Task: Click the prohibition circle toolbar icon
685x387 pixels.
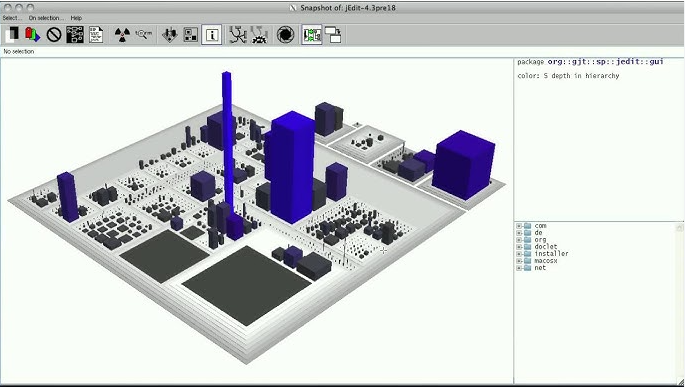Action: pyautogui.click(x=54, y=35)
